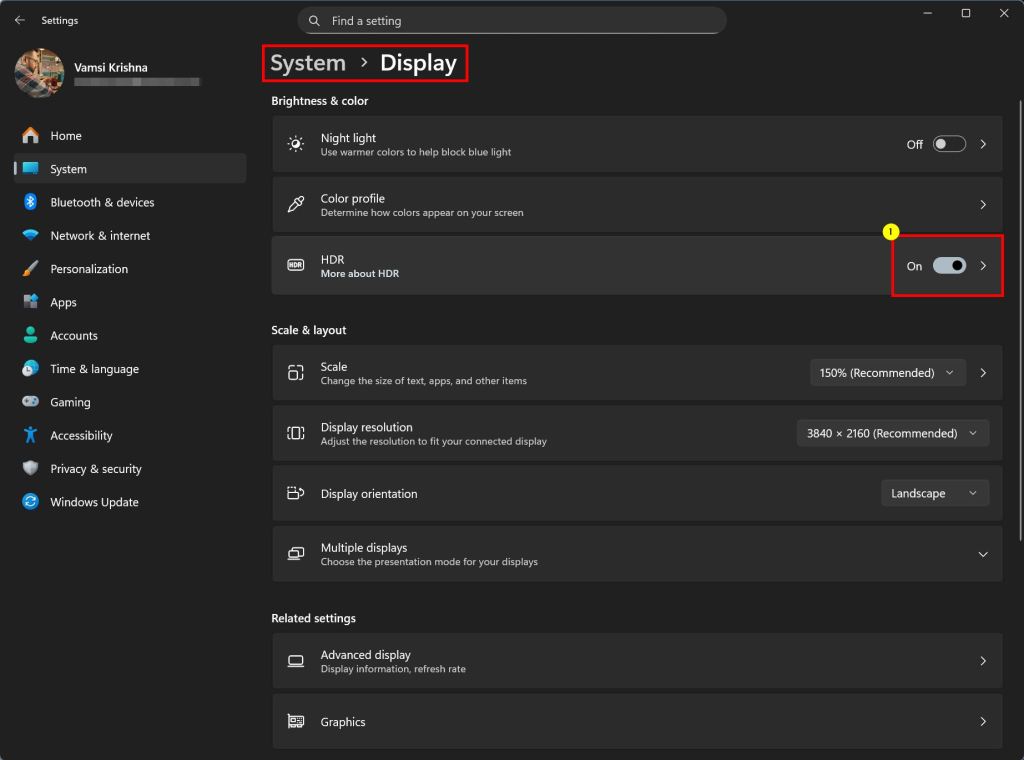Screen dimensions: 1024x760
Task: Click the Scale icon
Action: [296, 372]
